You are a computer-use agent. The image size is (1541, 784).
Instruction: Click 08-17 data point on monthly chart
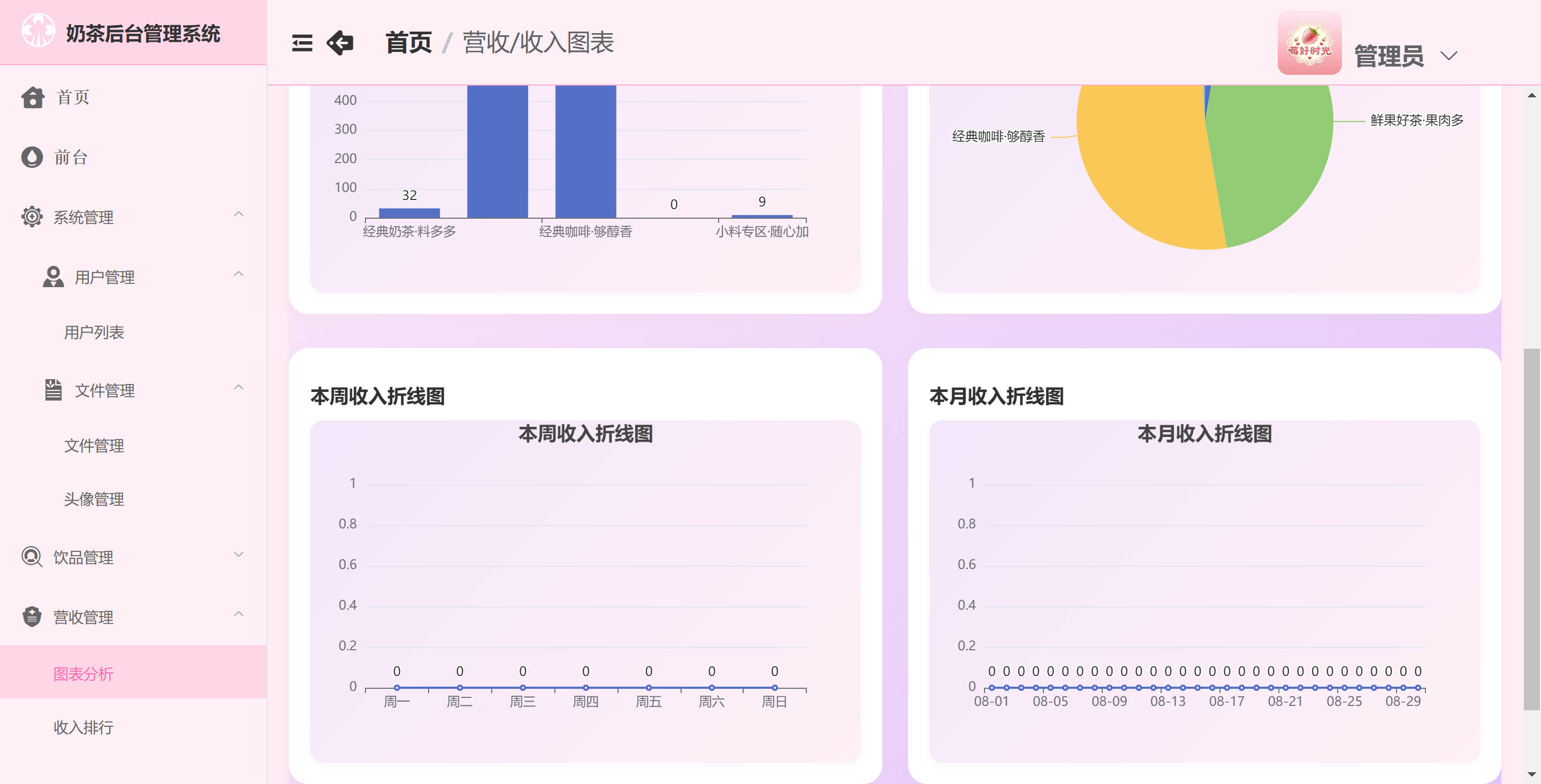pyautogui.click(x=1227, y=688)
